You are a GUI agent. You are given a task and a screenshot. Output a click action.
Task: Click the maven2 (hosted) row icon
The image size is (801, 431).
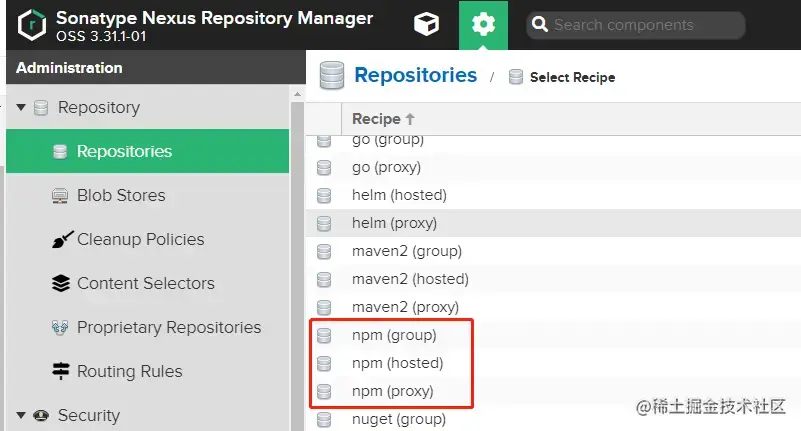(x=324, y=280)
